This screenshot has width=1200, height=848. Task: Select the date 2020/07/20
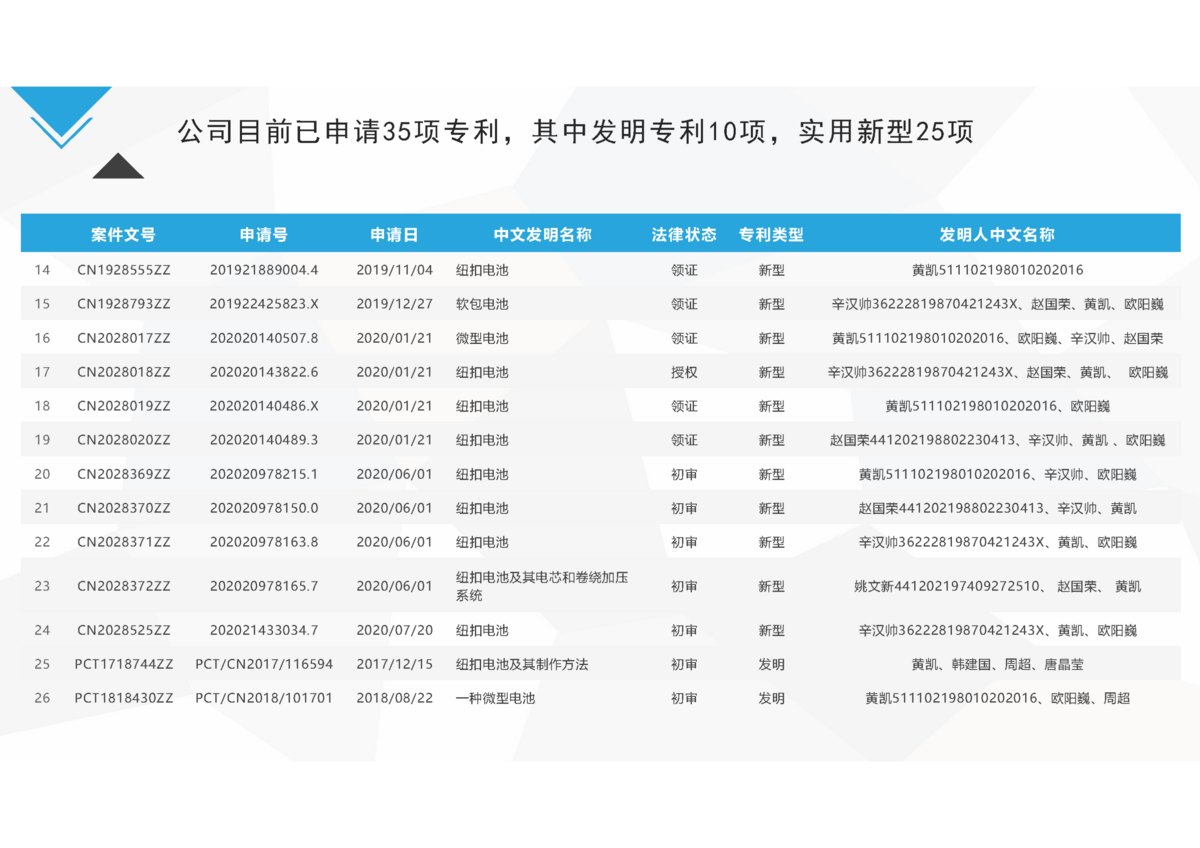pos(394,630)
